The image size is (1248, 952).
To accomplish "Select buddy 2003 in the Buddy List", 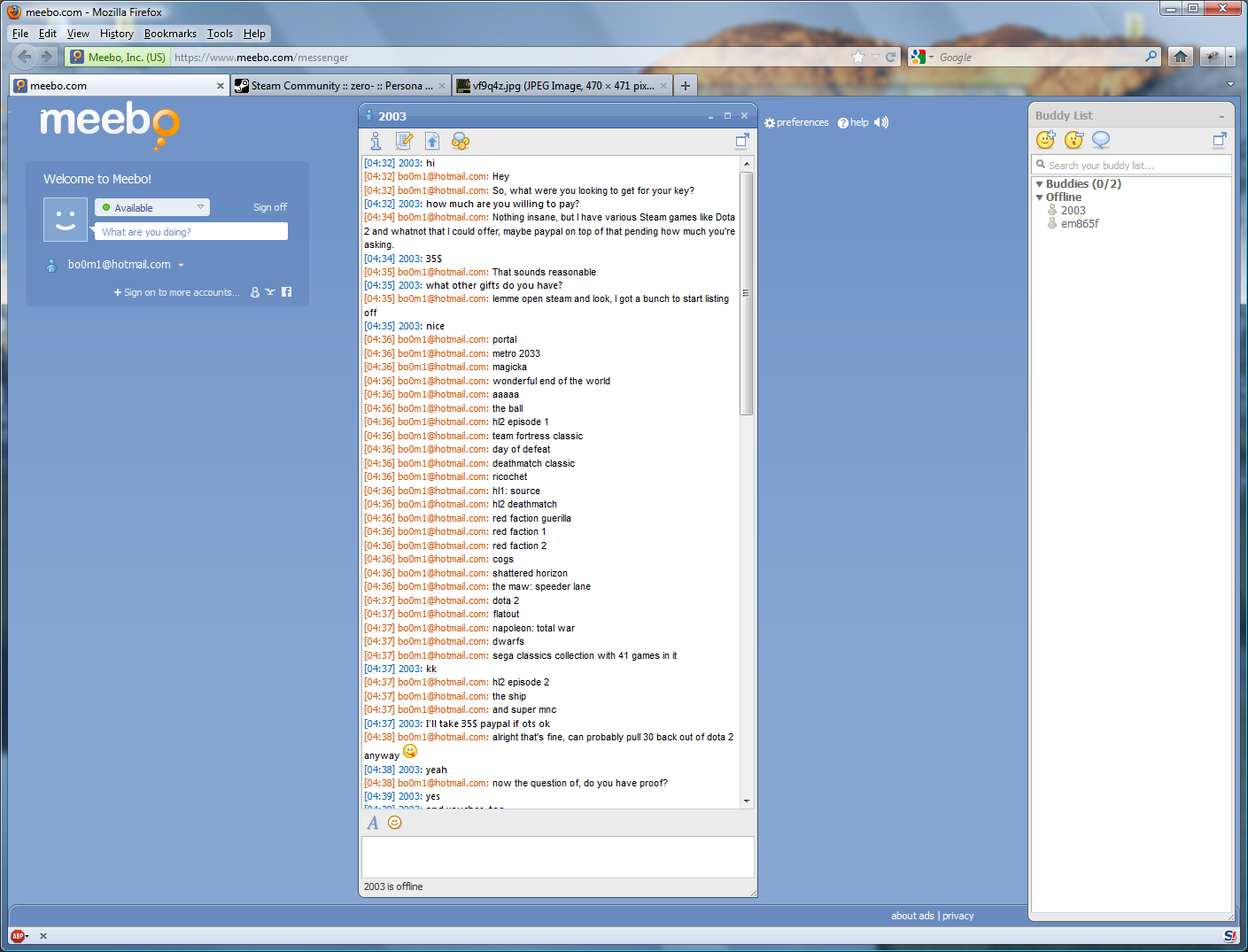I will pos(1073,211).
